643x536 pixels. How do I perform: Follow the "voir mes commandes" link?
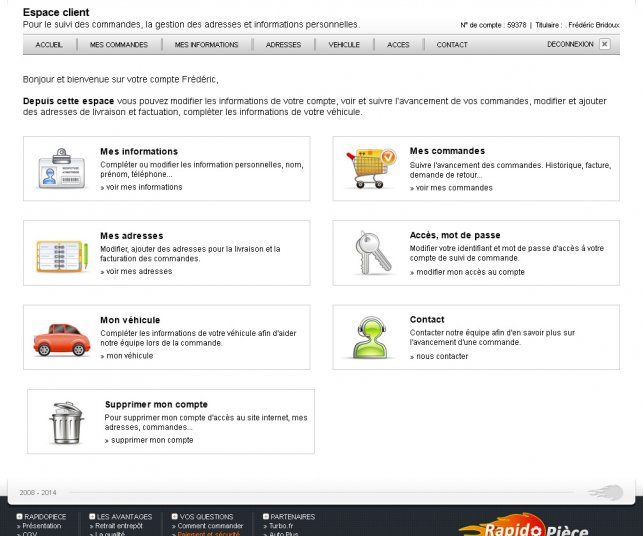(454, 188)
